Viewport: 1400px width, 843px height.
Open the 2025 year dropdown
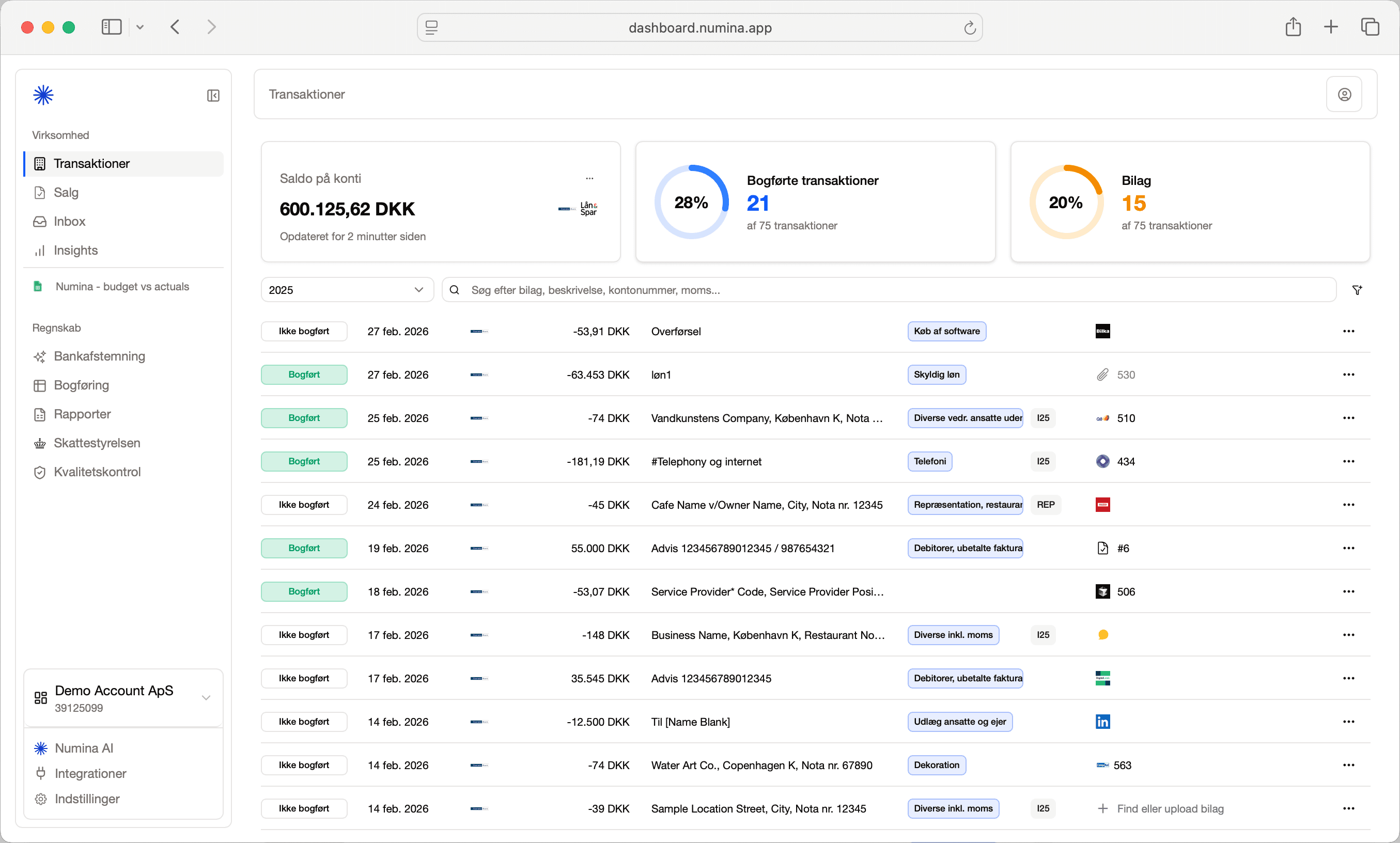pyautogui.click(x=347, y=289)
